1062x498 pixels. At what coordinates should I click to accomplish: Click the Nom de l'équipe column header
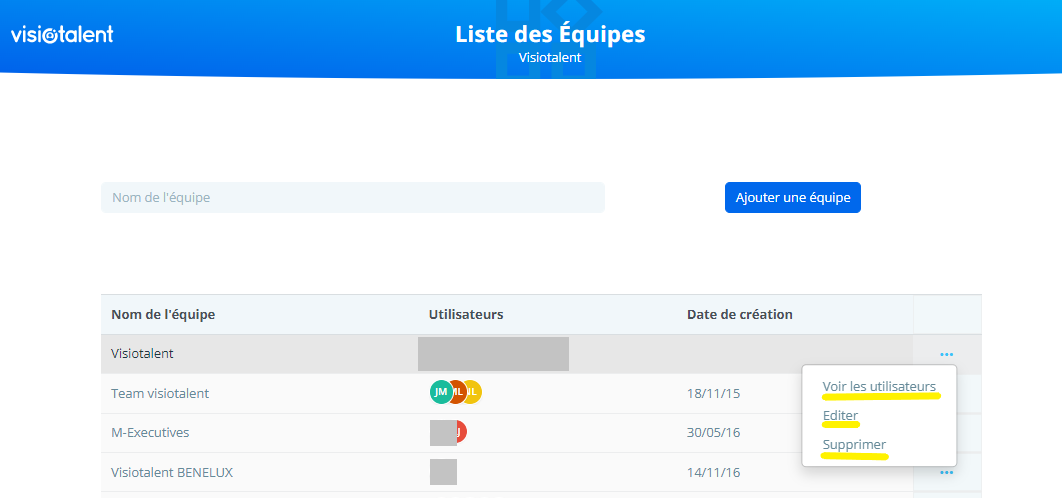pos(163,314)
